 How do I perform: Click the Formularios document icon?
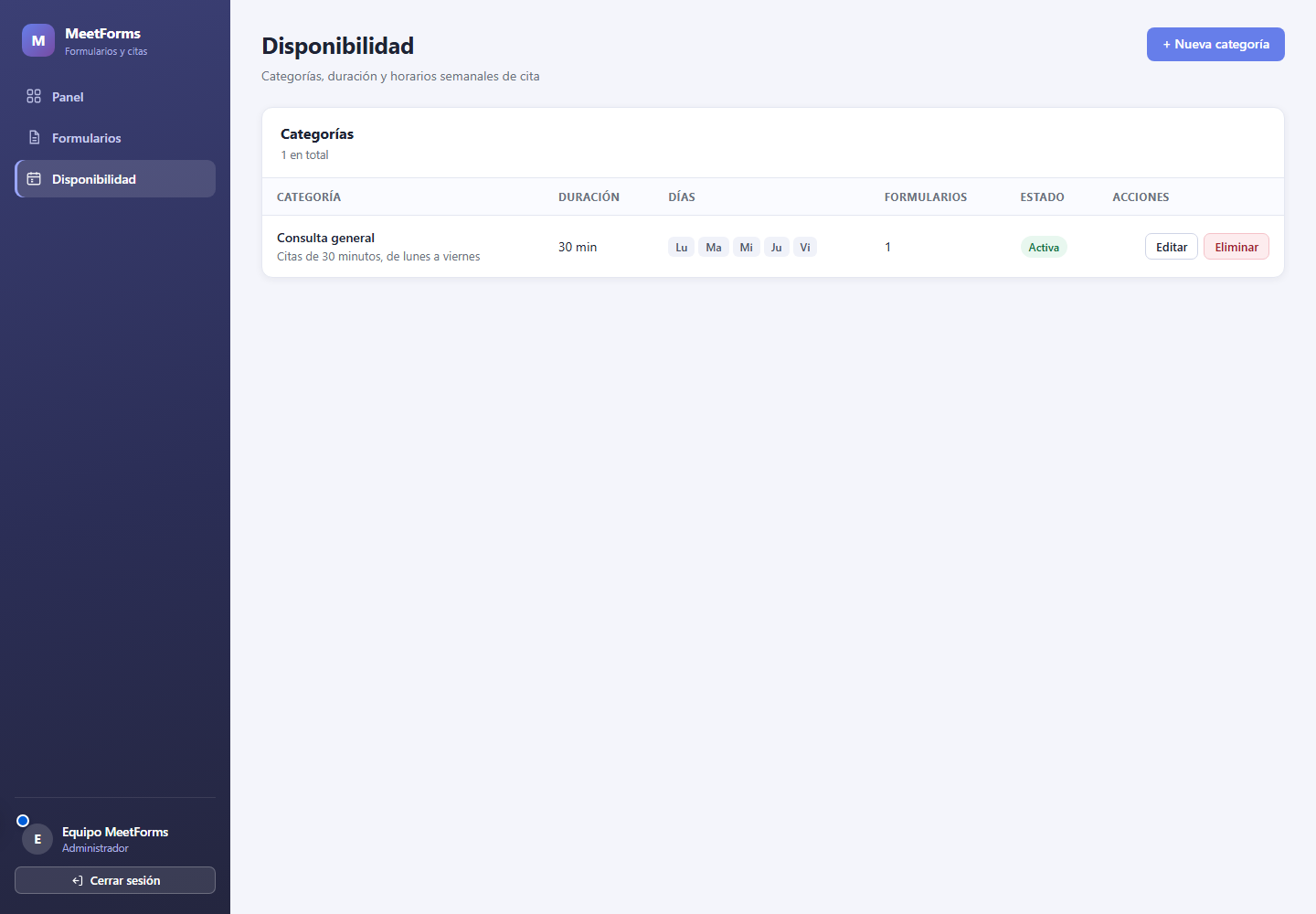(34, 137)
